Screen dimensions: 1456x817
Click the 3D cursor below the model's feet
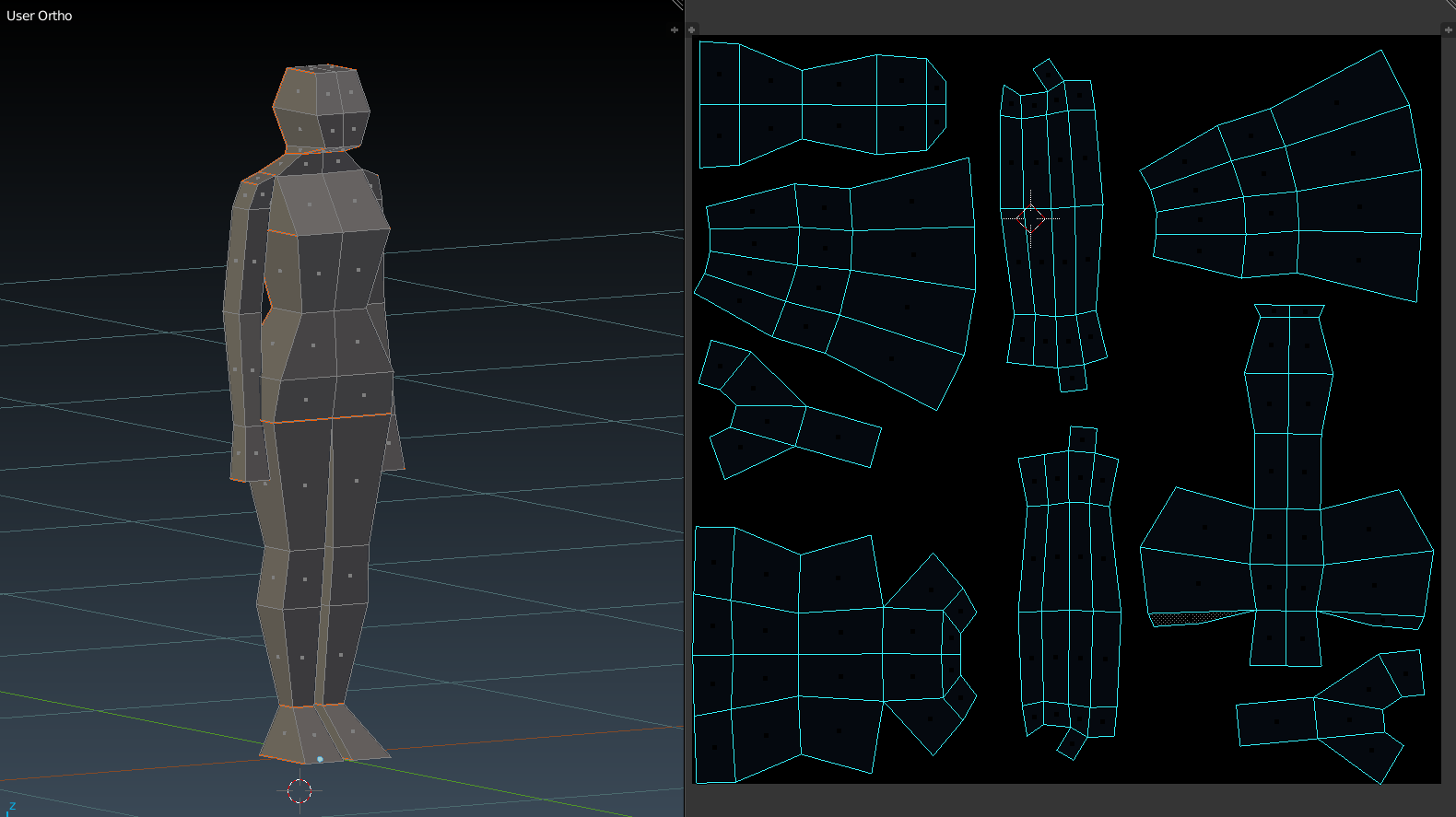299,791
